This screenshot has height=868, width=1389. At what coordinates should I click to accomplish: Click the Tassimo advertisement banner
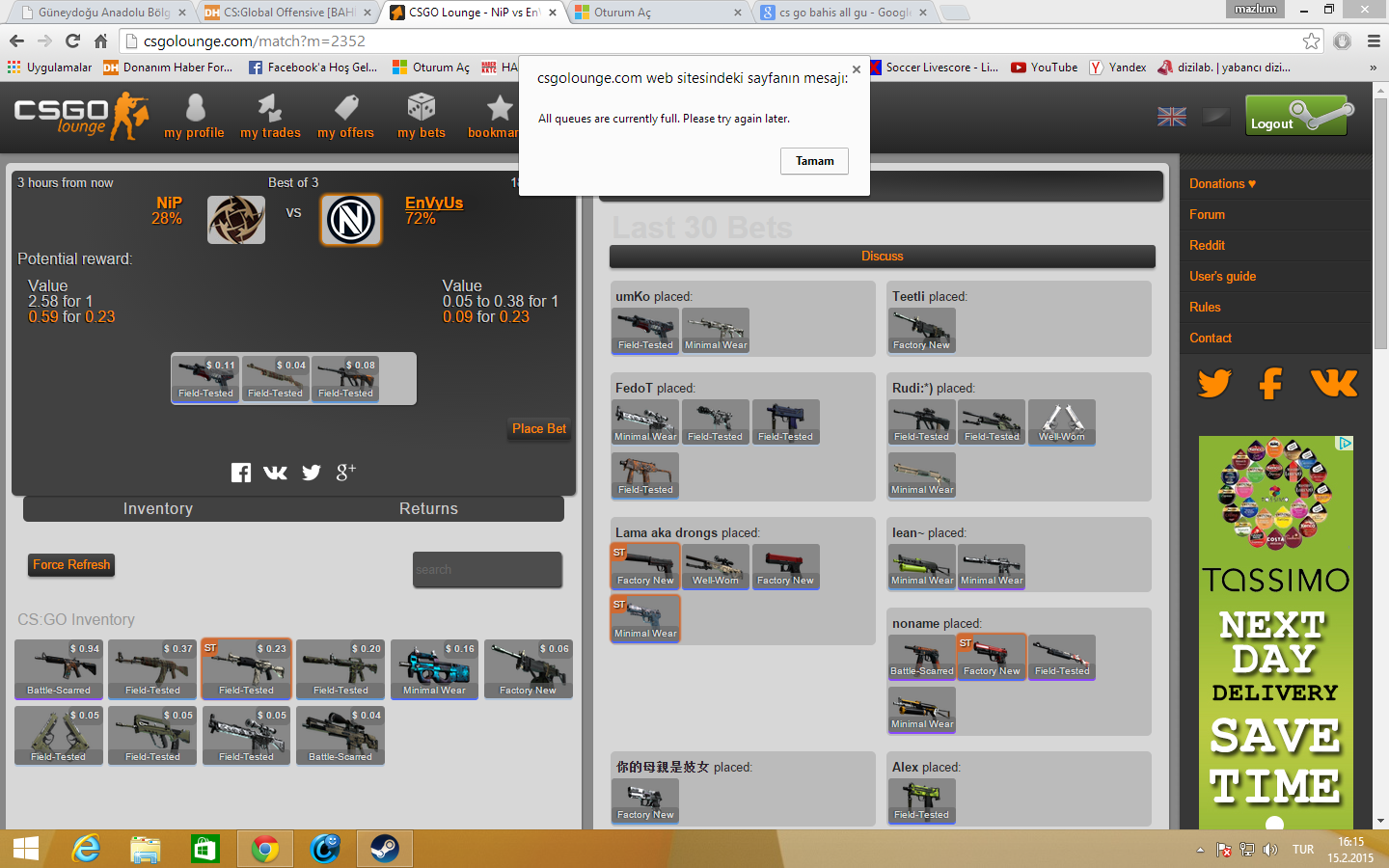[x=1275, y=632]
